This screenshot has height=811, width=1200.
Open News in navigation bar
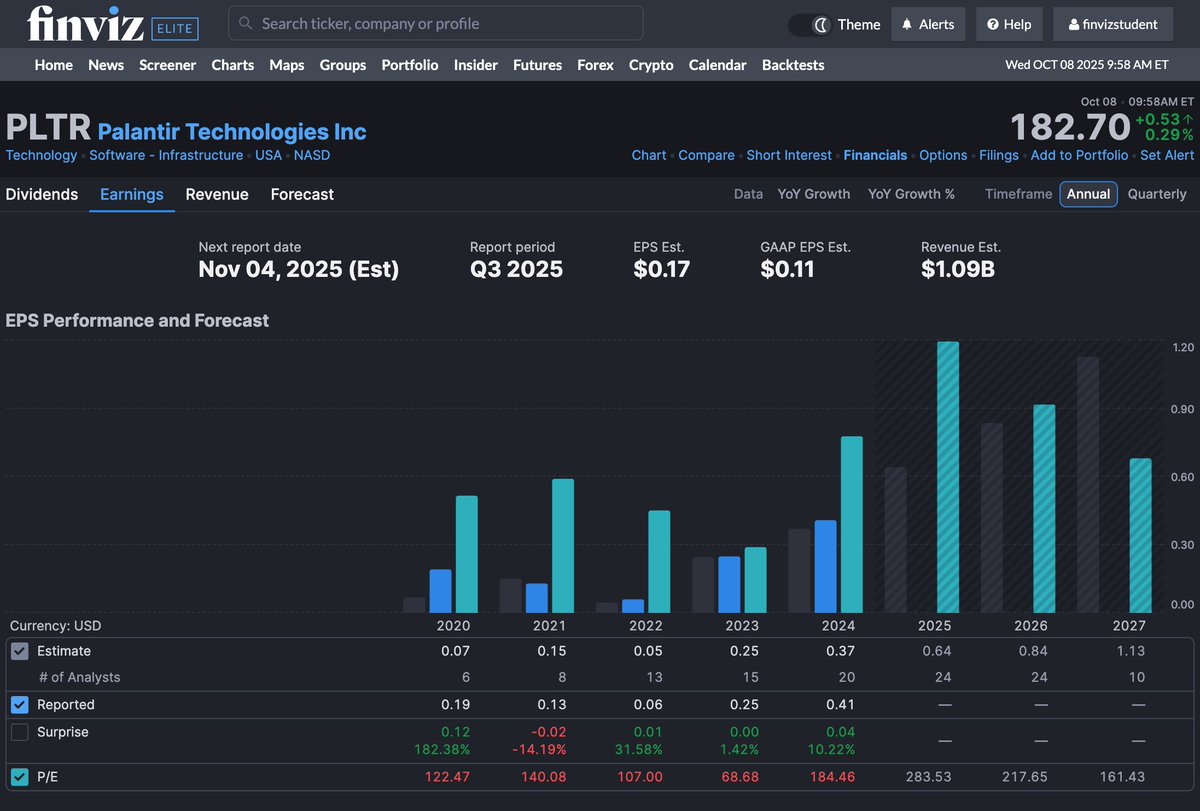(x=106, y=65)
